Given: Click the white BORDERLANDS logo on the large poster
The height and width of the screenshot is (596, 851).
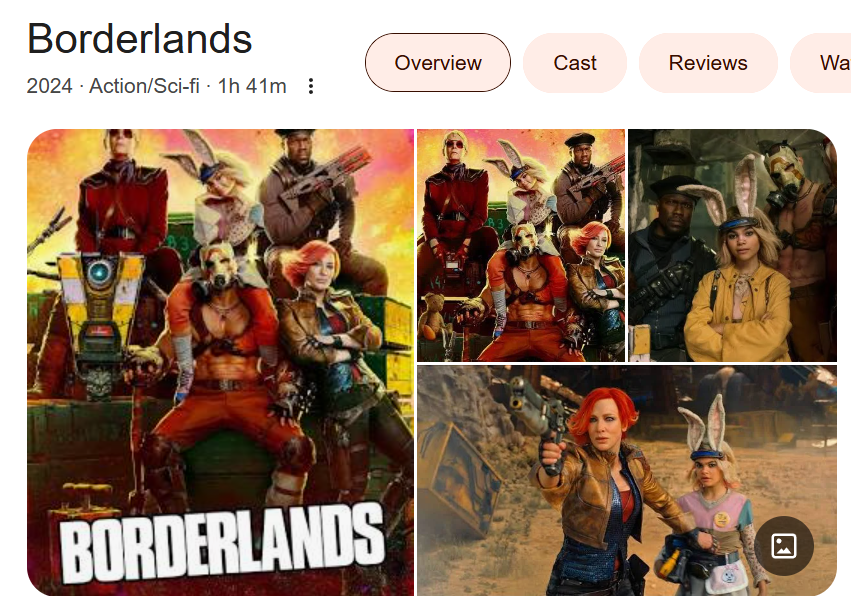Looking at the screenshot, I should tap(221, 543).
